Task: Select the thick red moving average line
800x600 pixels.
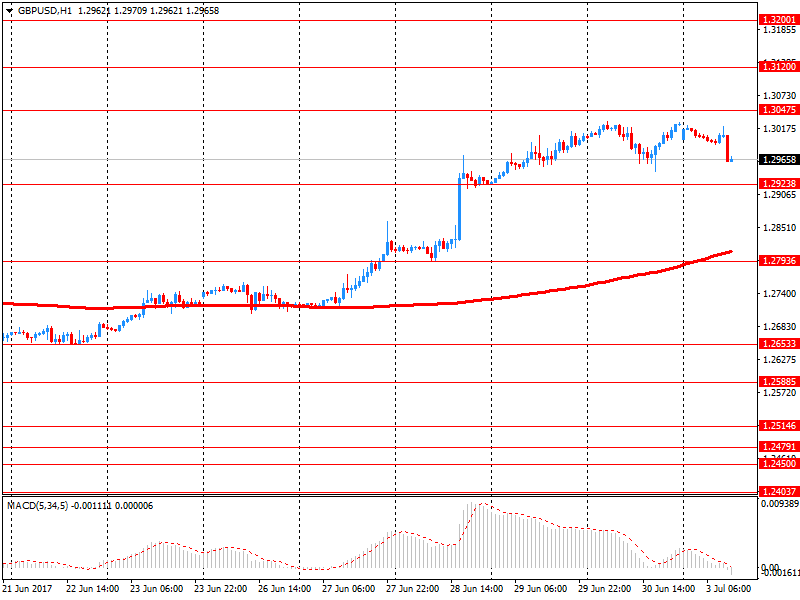Action: pyautogui.click(x=367, y=306)
